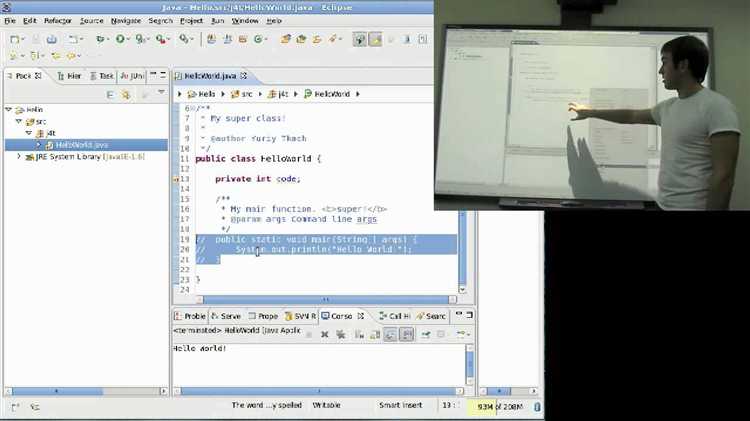Click the Clear Console icon
The width and height of the screenshot is (750, 421).
(359, 334)
